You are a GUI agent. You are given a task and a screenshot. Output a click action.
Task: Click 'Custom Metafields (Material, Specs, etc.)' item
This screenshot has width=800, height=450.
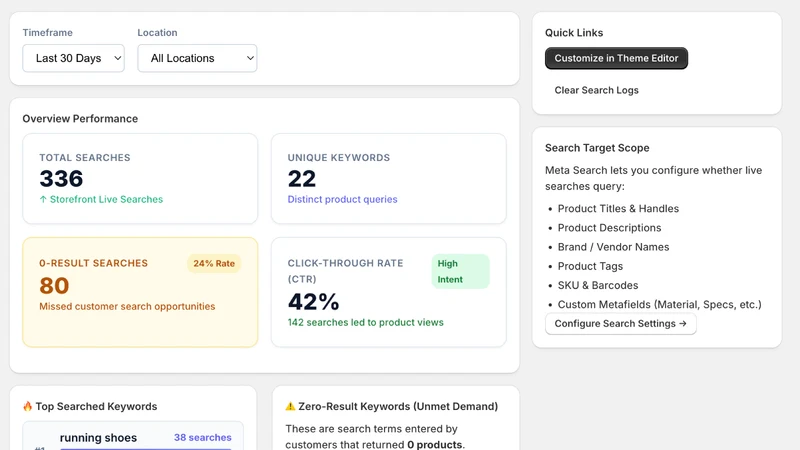[659, 305]
